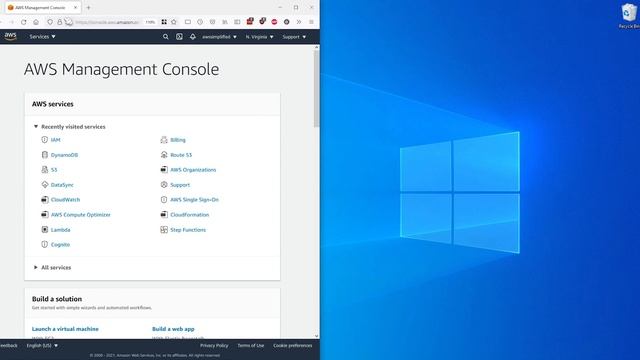Click Launch a virtual machine link
Screen dimensions: 640x360
(x=65, y=329)
